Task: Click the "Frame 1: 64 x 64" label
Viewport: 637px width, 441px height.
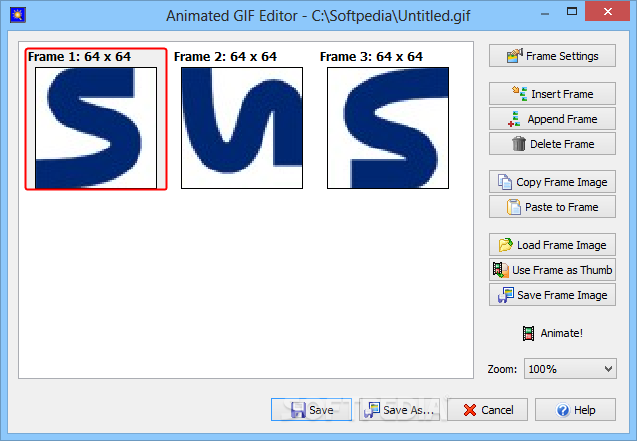Action: pyautogui.click(x=80, y=56)
